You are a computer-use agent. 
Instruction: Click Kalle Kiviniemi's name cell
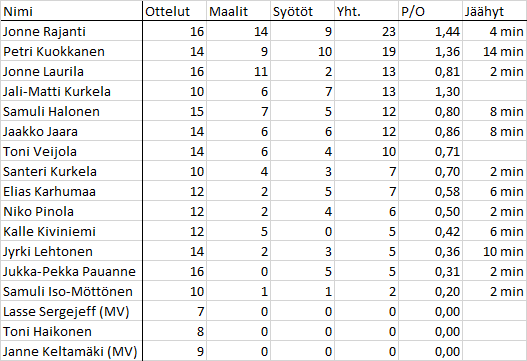(71, 231)
